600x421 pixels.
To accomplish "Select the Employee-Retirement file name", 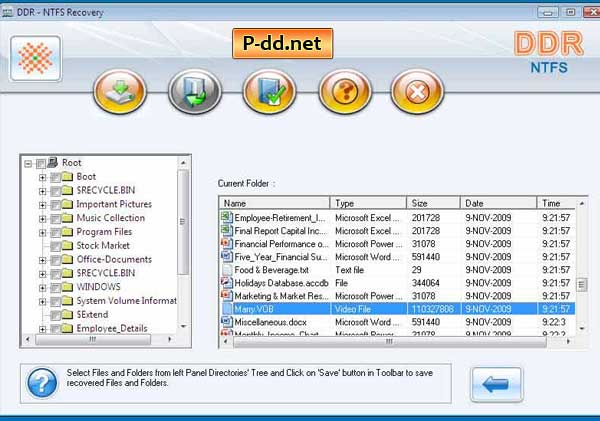I will point(280,218).
